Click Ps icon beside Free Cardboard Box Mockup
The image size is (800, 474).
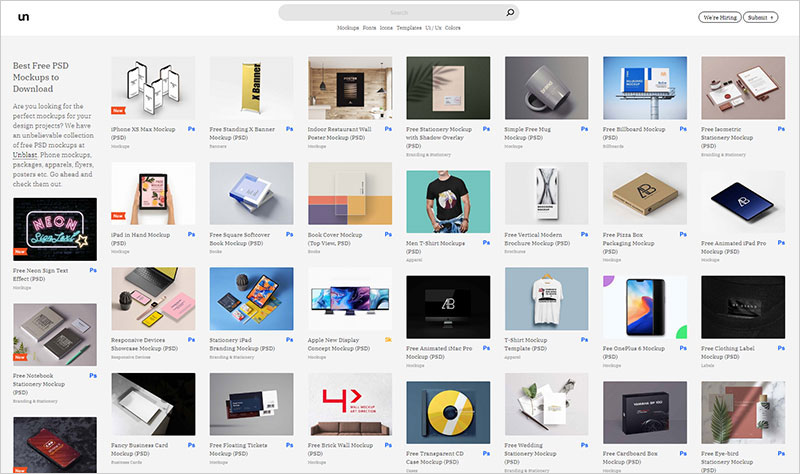point(683,453)
